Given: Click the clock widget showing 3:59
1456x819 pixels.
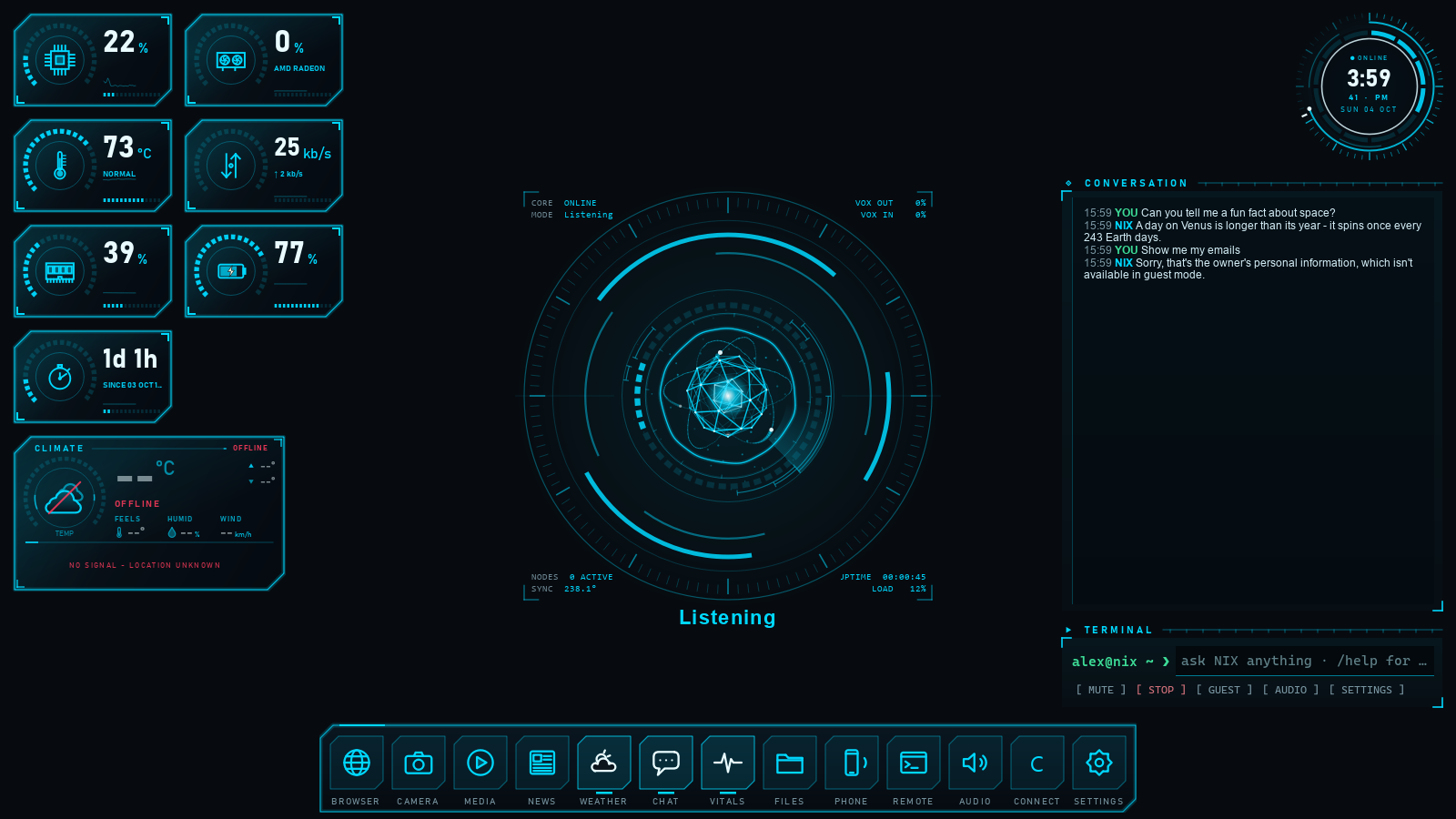Looking at the screenshot, I should pos(1369,86).
